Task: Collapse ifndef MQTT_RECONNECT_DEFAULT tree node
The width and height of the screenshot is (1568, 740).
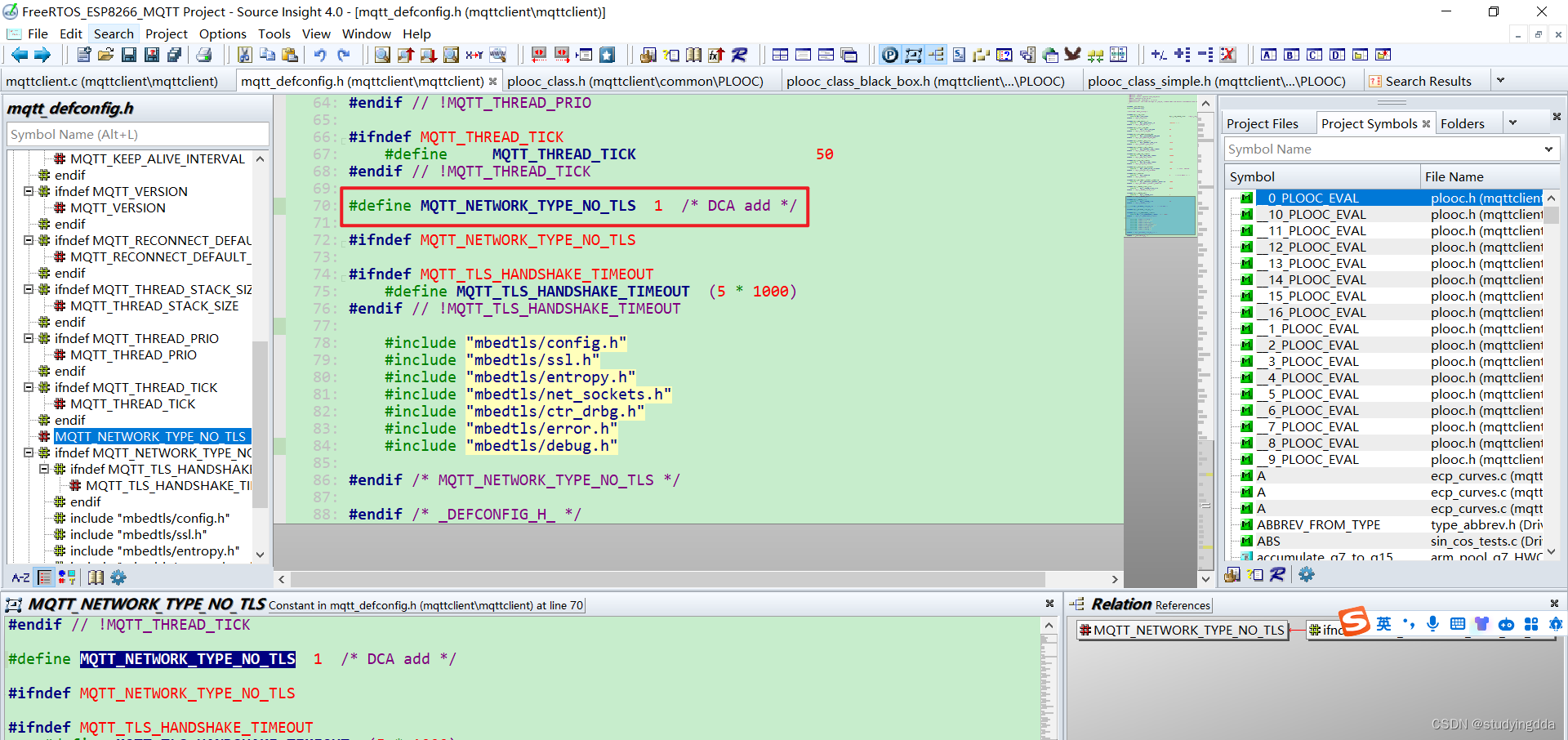Action: pos(29,240)
